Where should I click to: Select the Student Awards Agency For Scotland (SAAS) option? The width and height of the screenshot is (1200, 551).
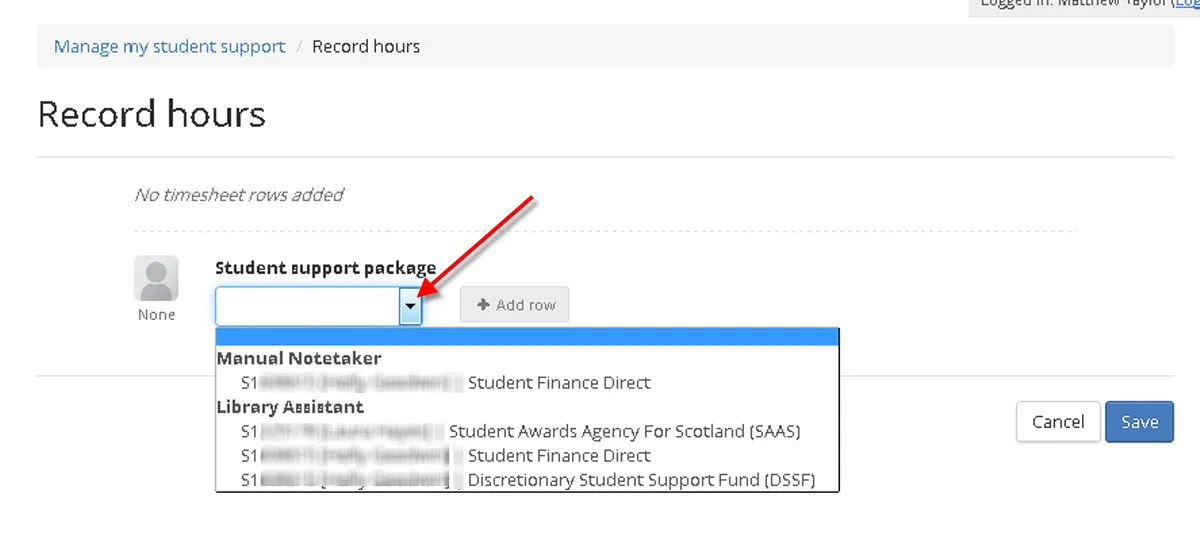(528, 432)
